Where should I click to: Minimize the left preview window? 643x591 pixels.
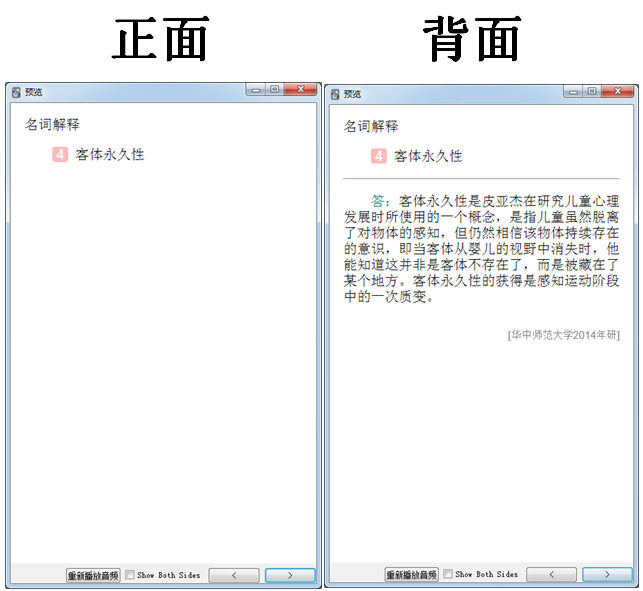(256, 90)
